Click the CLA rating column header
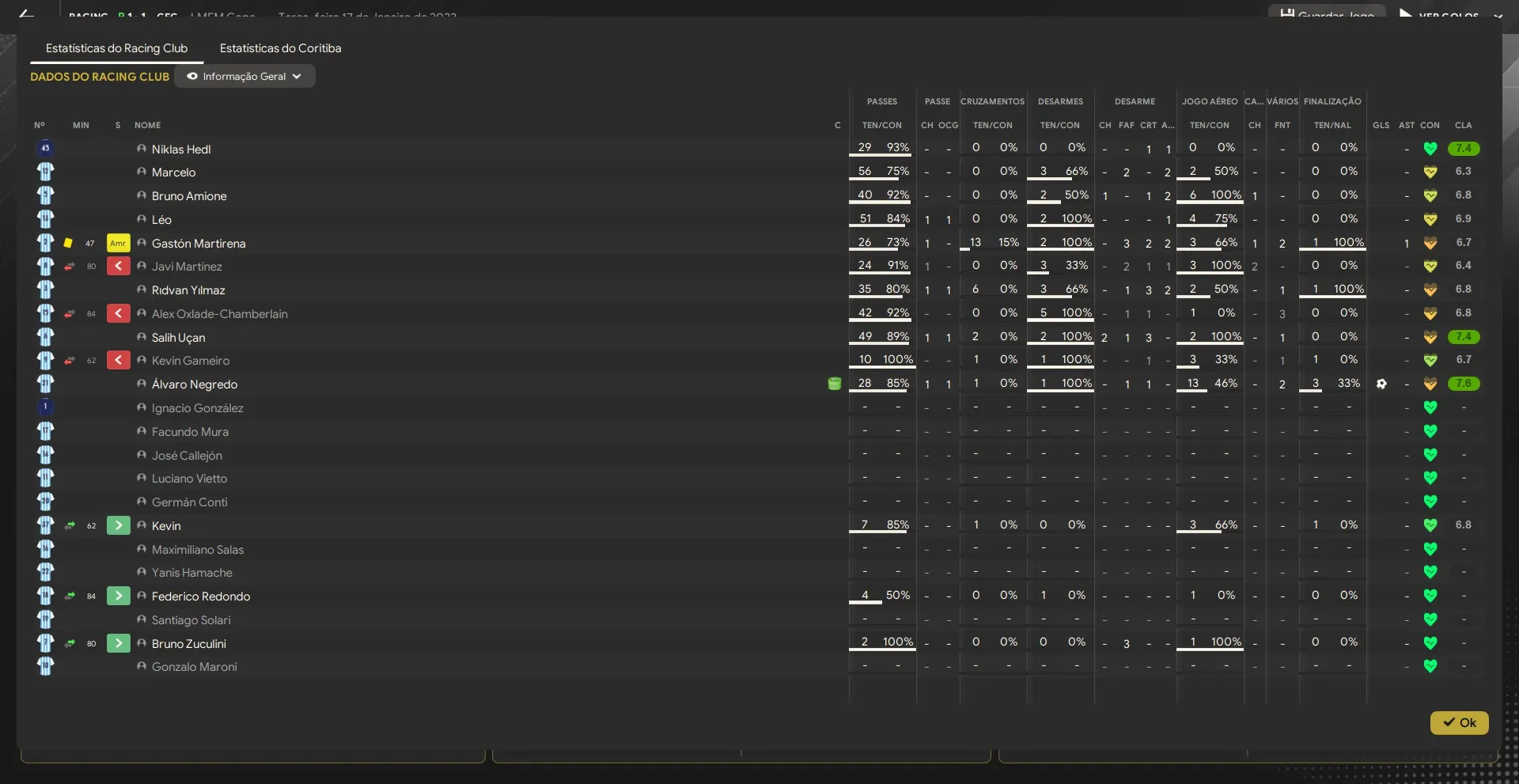Image resolution: width=1519 pixels, height=784 pixels. 1463,126
